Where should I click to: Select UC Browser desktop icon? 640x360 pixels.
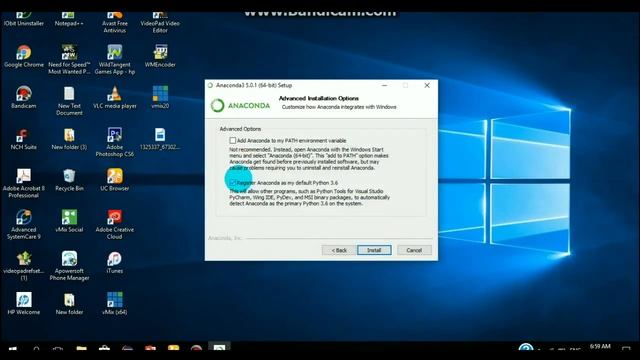click(x=115, y=180)
